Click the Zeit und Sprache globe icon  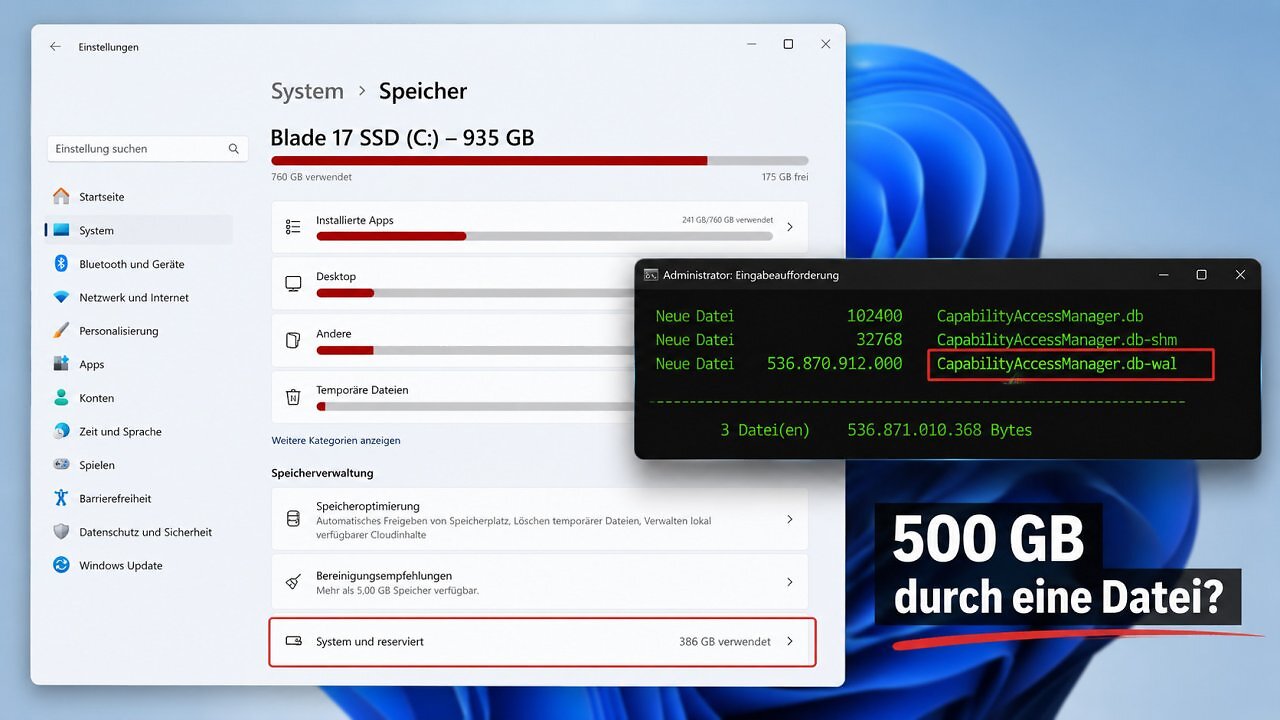pos(61,431)
